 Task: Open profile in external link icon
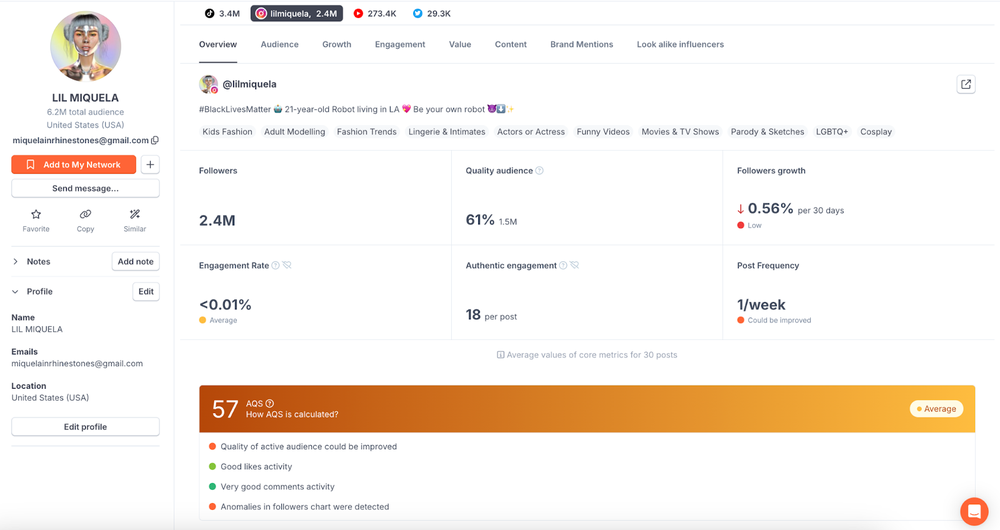(x=966, y=84)
